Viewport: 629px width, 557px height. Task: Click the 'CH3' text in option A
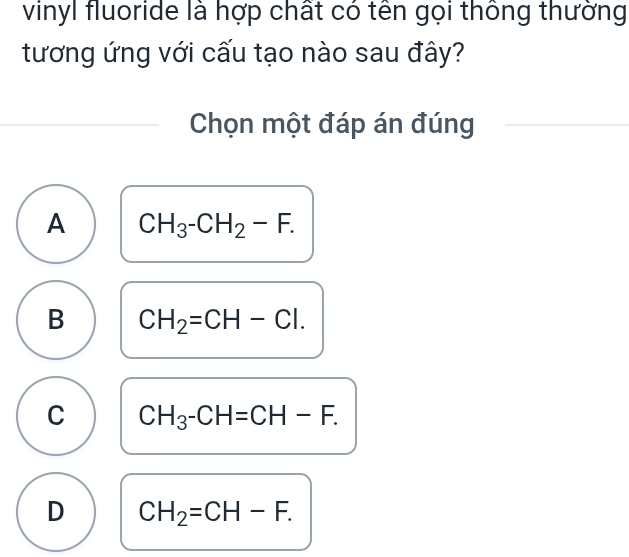160,225
